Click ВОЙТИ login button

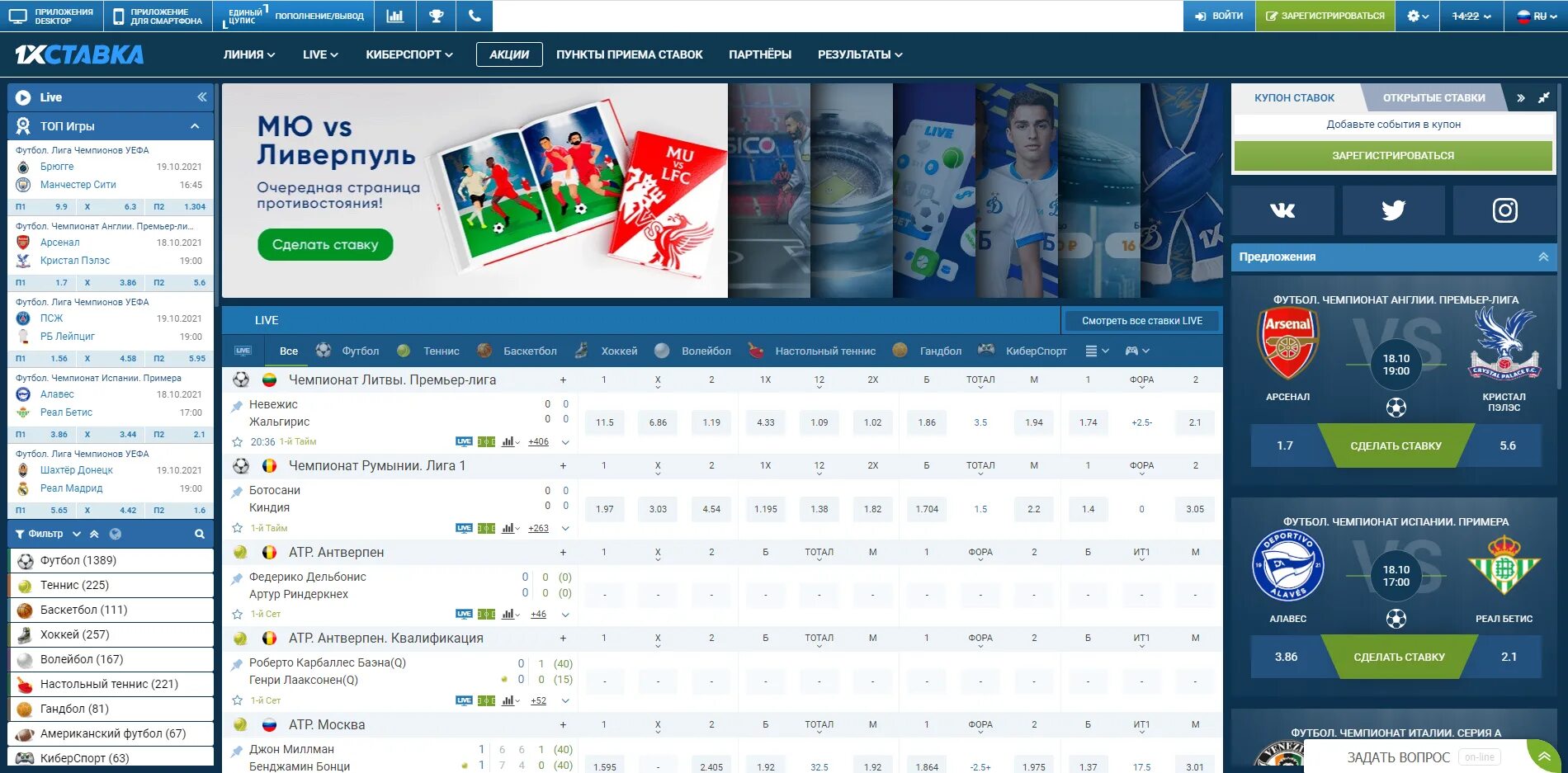click(x=1219, y=16)
